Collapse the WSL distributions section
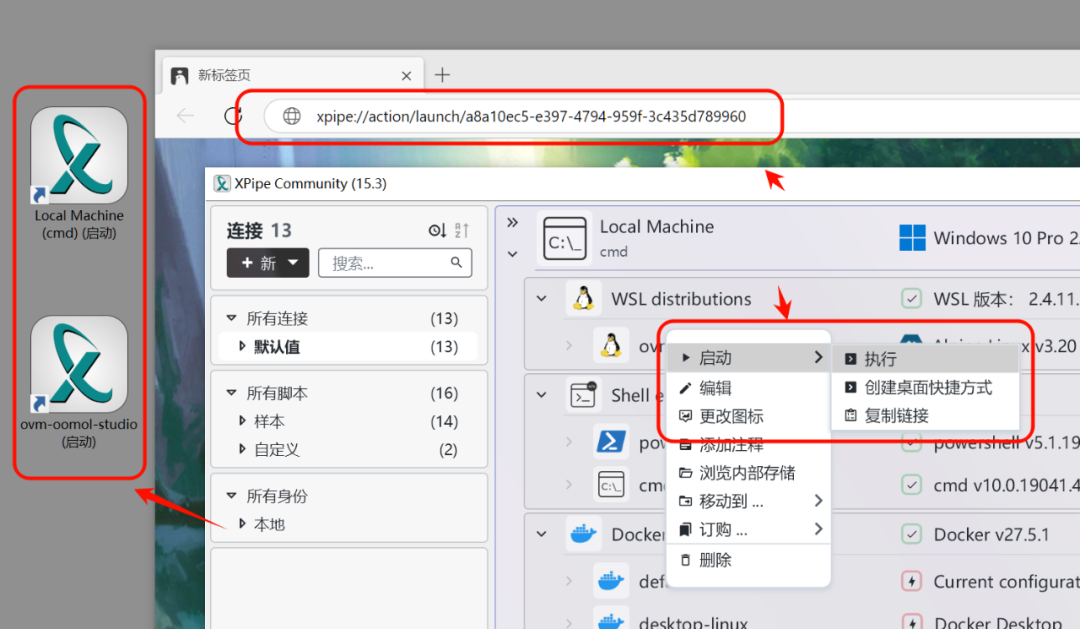1080x629 pixels. point(542,299)
